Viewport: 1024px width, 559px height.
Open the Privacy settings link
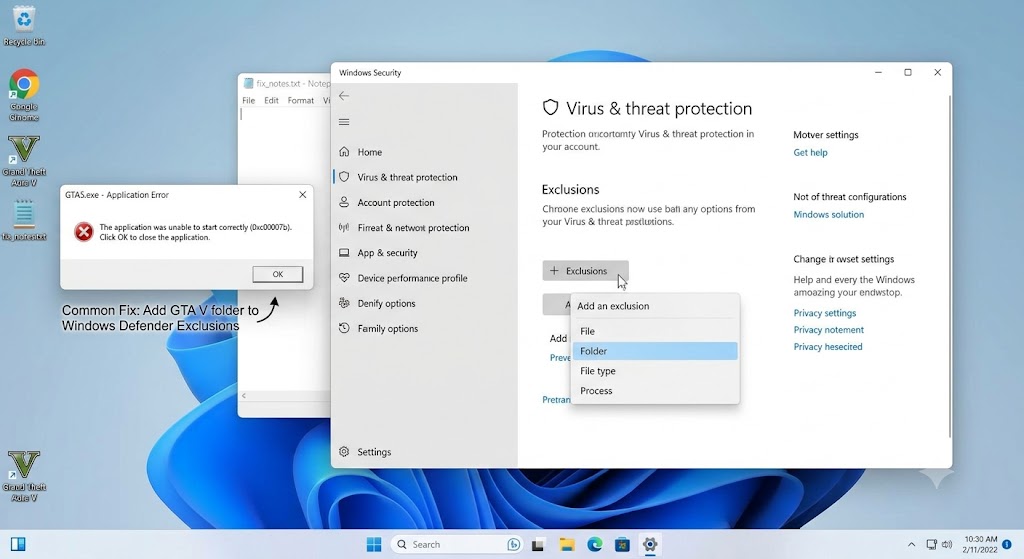(824, 313)
